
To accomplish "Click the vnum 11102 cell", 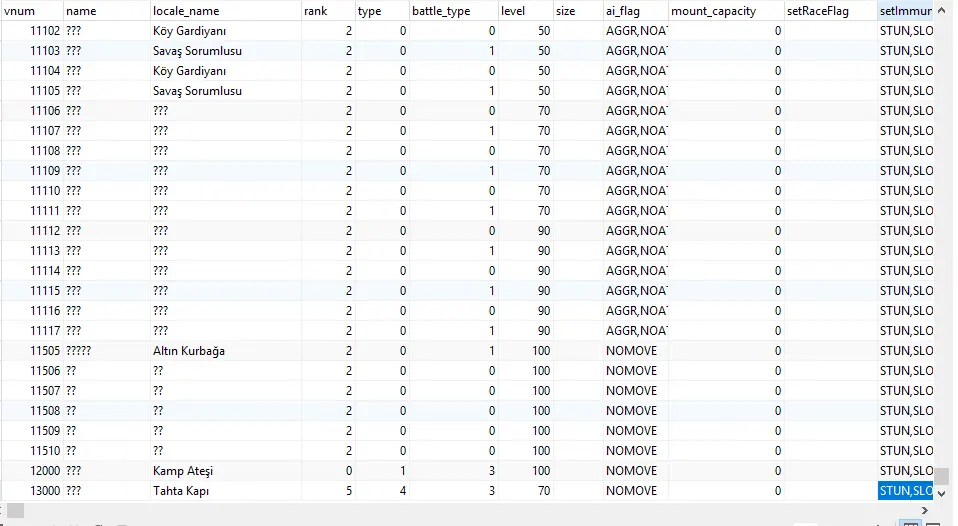I will pos(45,31).
